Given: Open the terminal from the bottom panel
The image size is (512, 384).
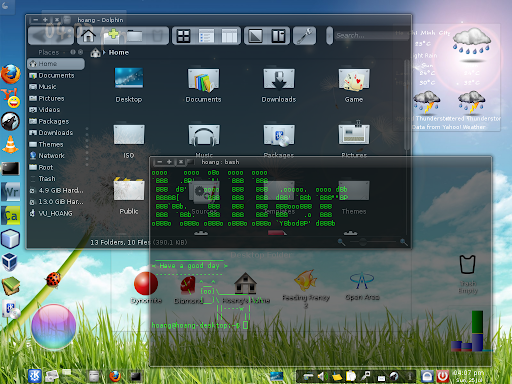Looking at the screenshot, I should point(136,377).
